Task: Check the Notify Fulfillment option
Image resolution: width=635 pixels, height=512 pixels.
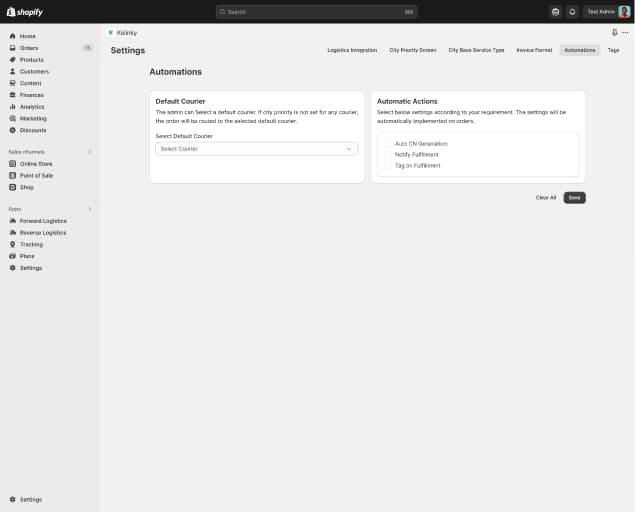Action: (x=388, y=155)
